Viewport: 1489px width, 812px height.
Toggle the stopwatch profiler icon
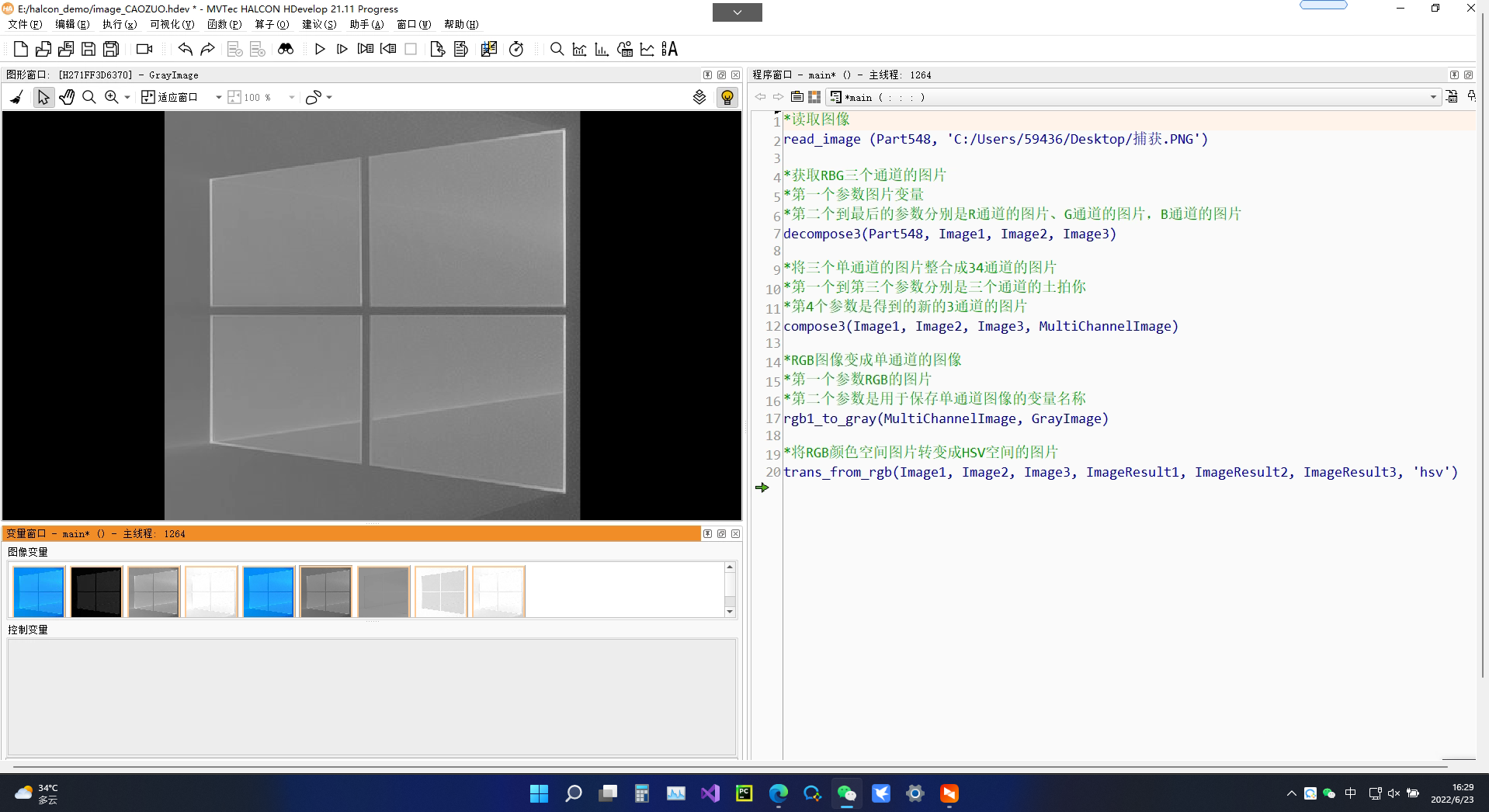(516, 49)
